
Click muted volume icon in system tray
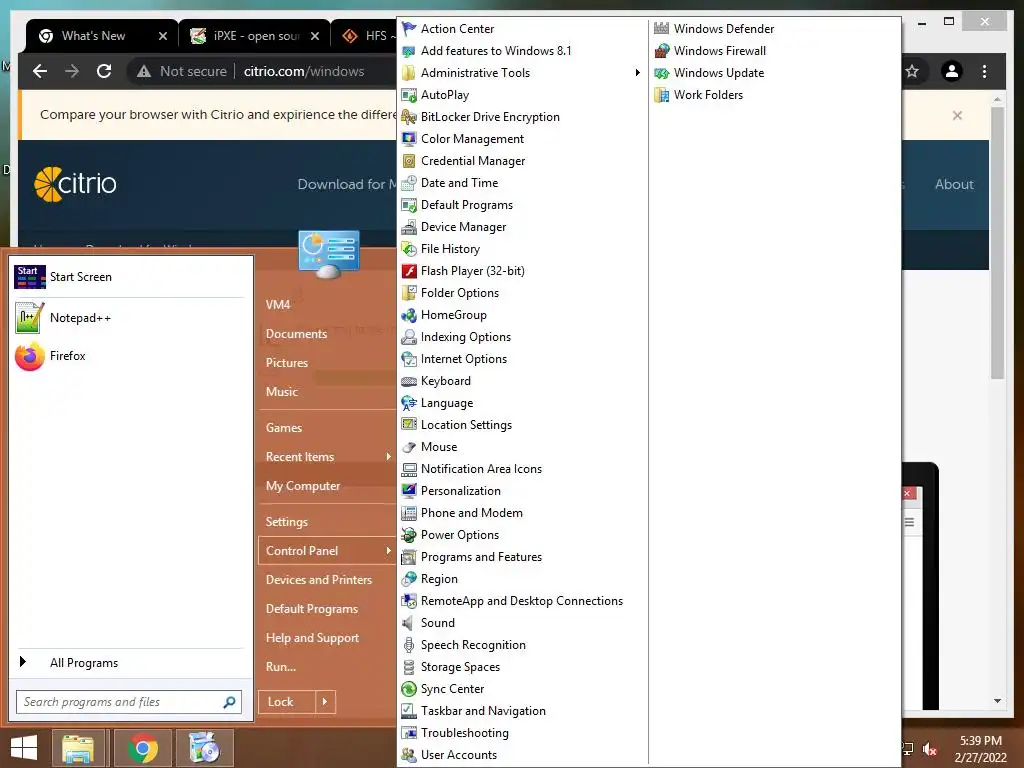point(930,748)
